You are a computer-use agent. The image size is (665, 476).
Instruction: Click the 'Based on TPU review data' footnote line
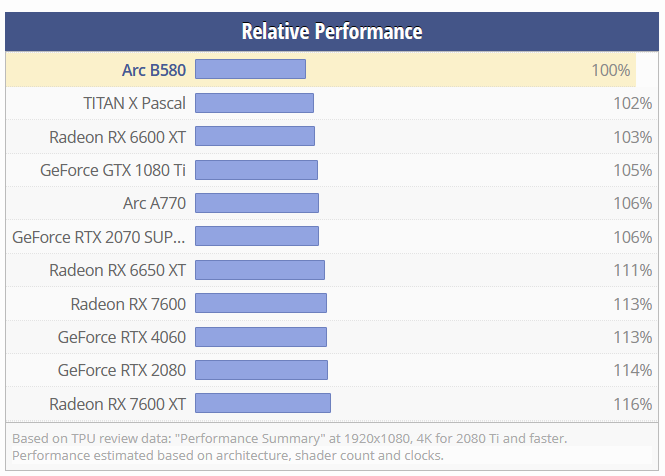click(290, 438)
